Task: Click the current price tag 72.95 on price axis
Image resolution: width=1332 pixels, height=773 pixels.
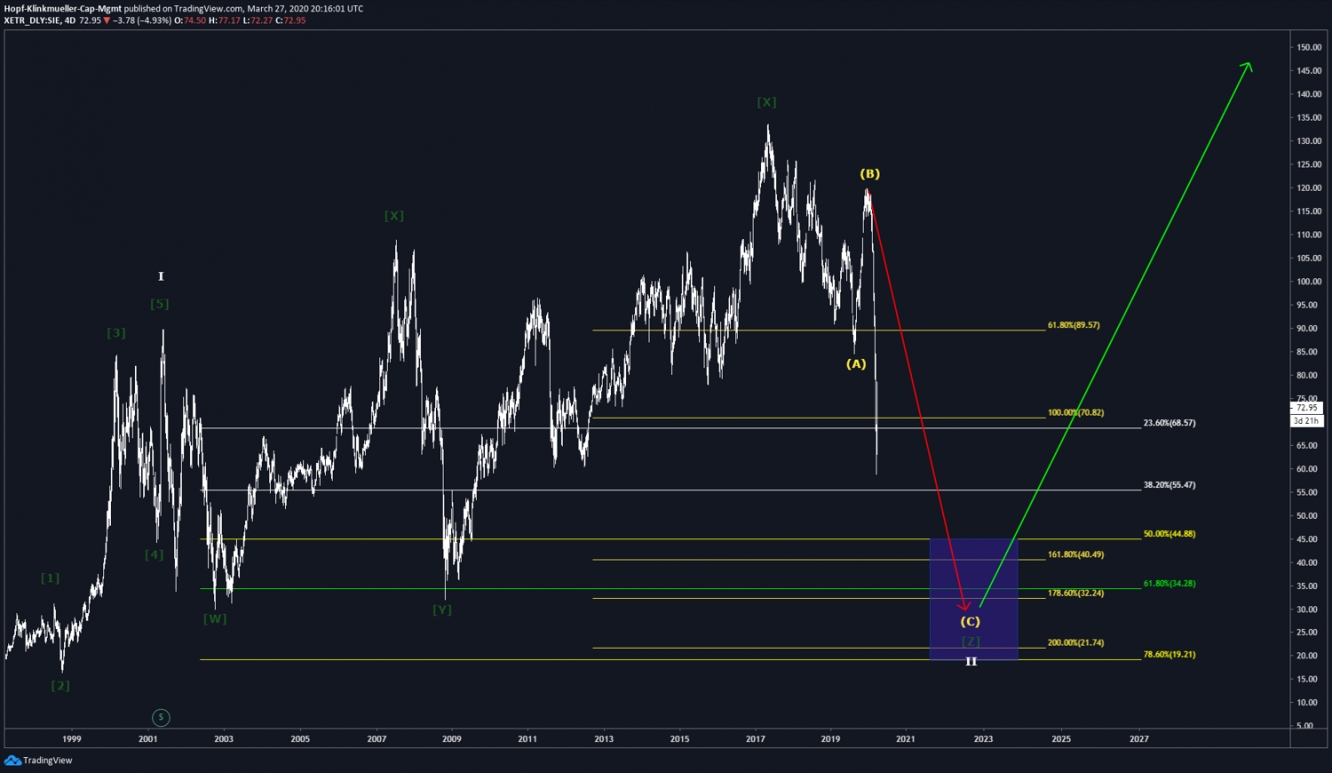Action: click(x=1307, y=408)
